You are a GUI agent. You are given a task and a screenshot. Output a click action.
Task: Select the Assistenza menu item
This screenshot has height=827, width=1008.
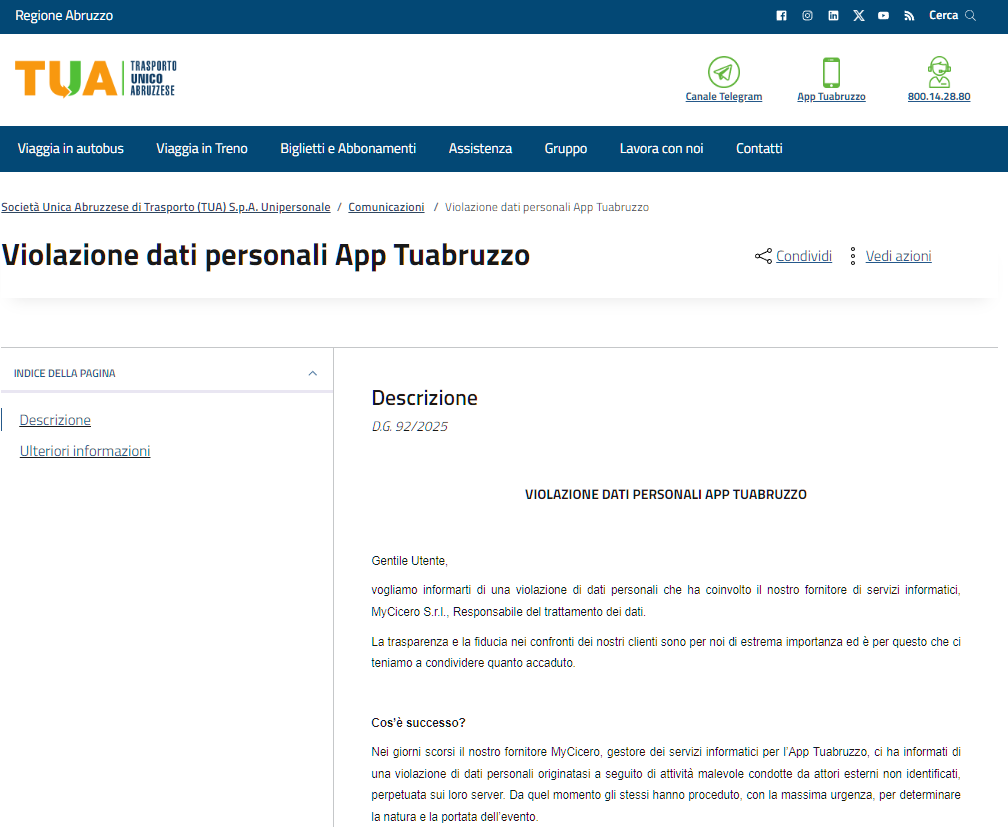pos(480,148)
